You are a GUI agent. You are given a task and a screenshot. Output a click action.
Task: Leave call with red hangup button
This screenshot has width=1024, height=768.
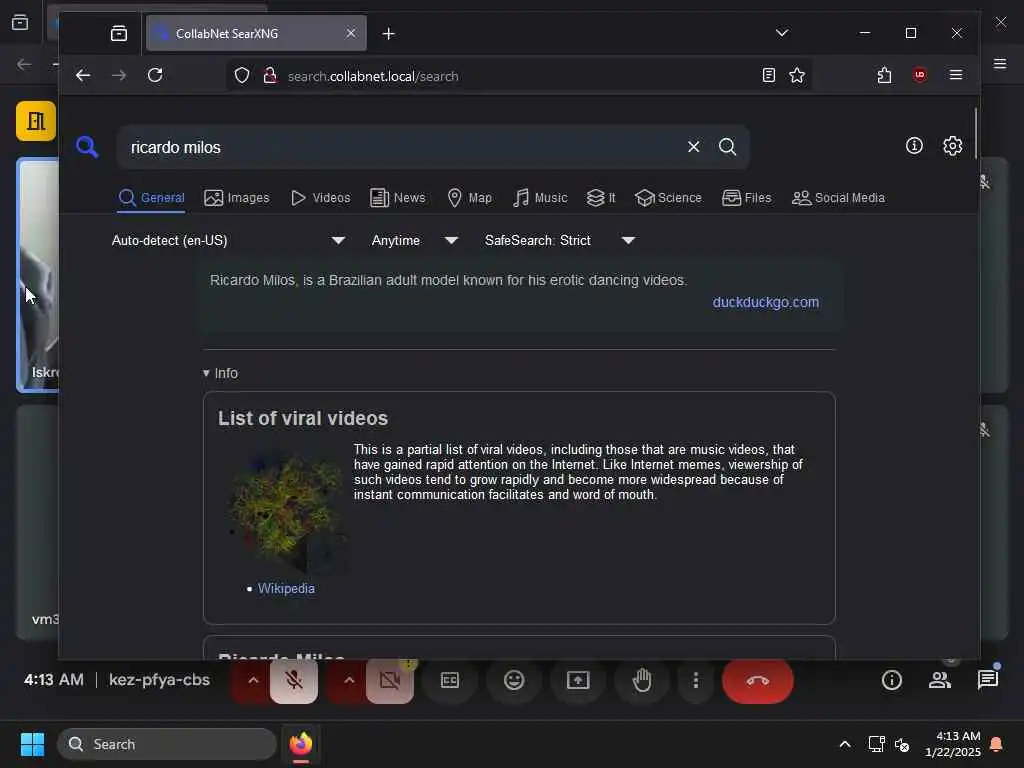coord(758,680)
